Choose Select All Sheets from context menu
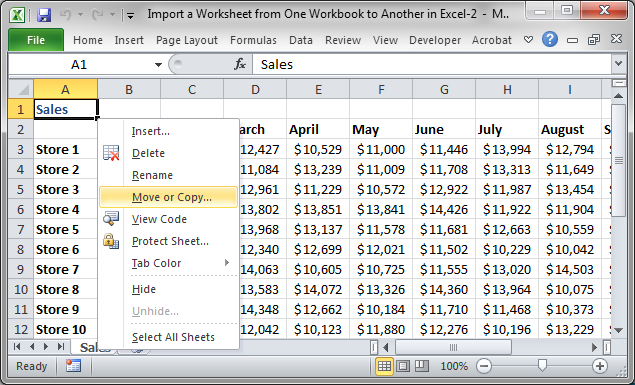 click(168, 337)
